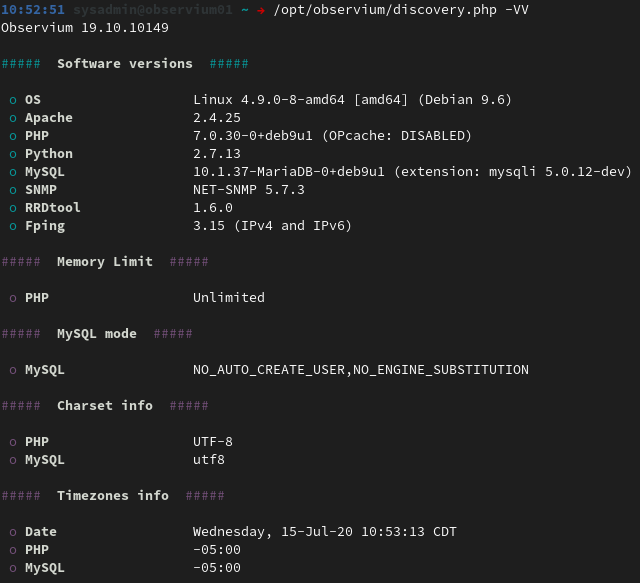Click the UTF-8 PHP charset value
Screen dimensions: 640x583
213,442
